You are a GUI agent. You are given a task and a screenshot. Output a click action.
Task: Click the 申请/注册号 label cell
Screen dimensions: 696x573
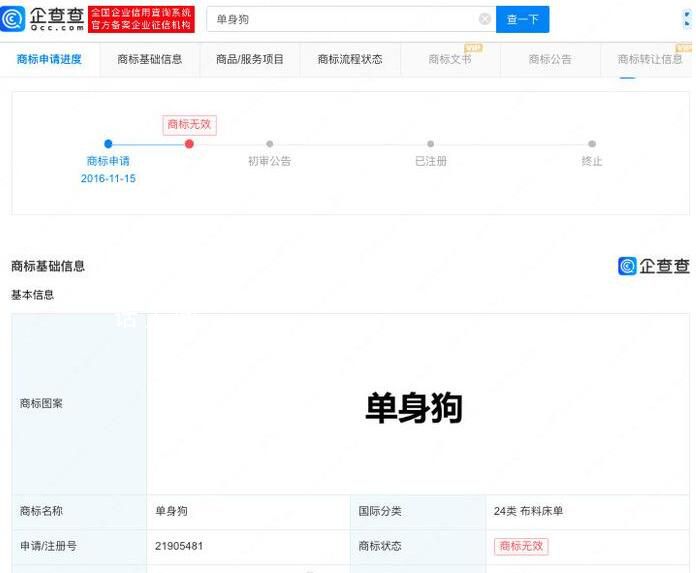(79, 546)
